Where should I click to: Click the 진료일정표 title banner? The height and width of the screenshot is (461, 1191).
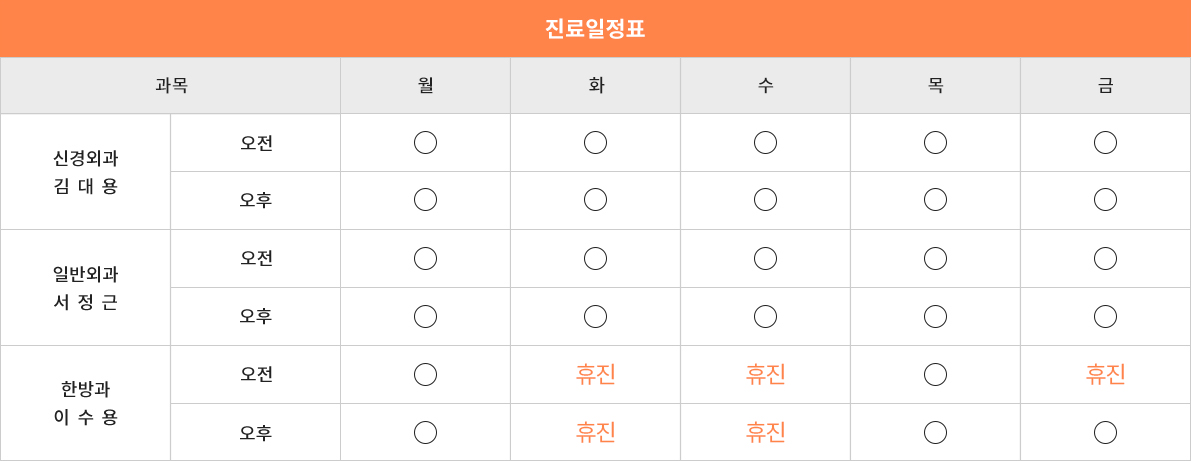coord(595,29)
